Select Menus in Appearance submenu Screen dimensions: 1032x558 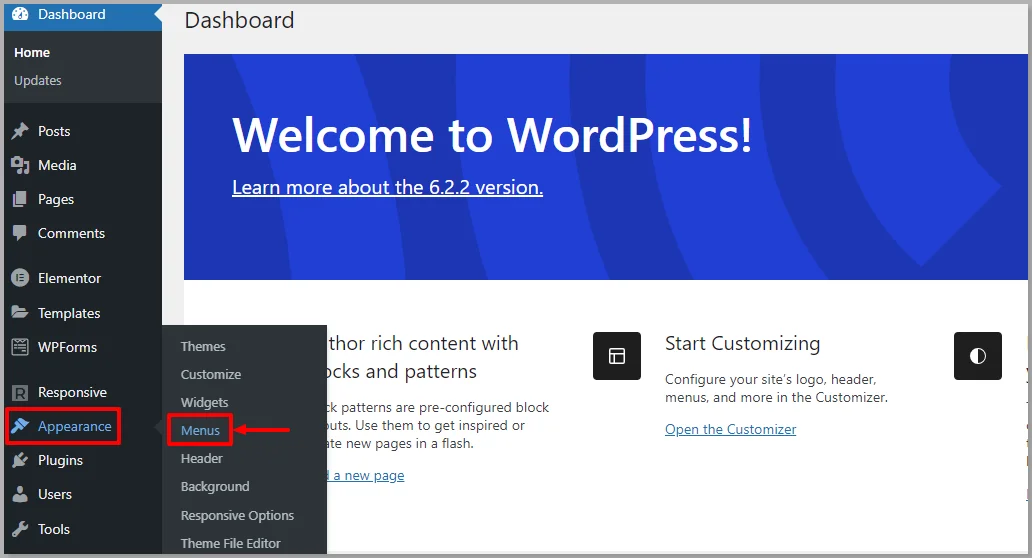[x=200, y=430]
